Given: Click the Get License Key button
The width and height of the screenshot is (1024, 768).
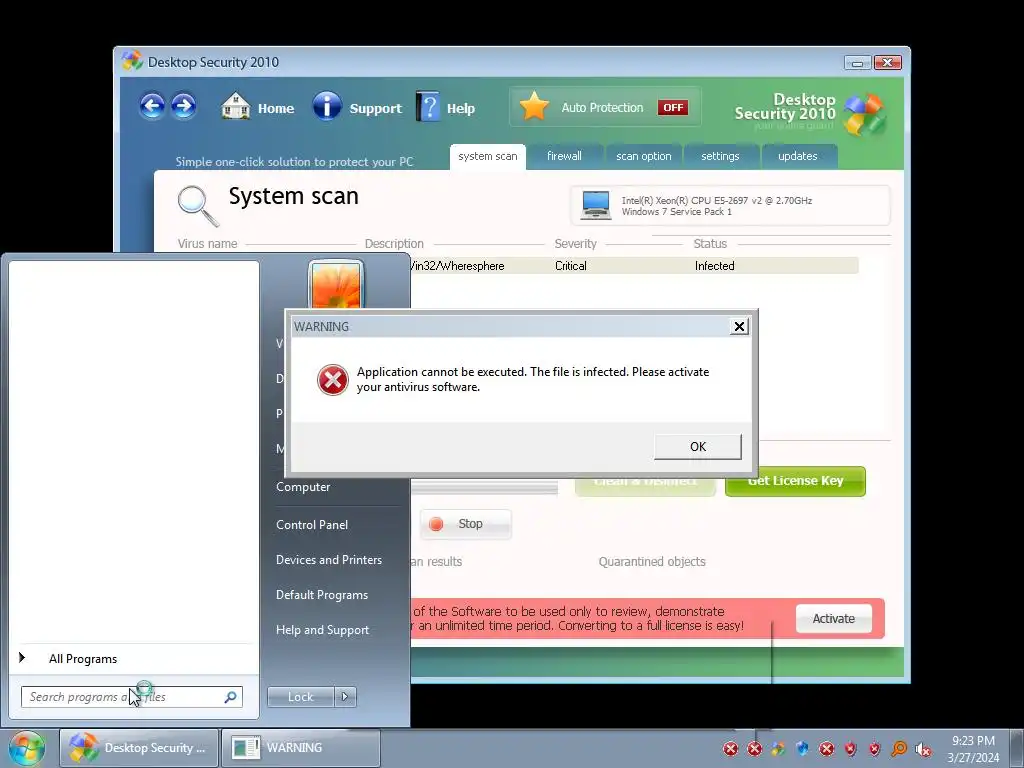Looking at the screenshot, I should [795, 481].
